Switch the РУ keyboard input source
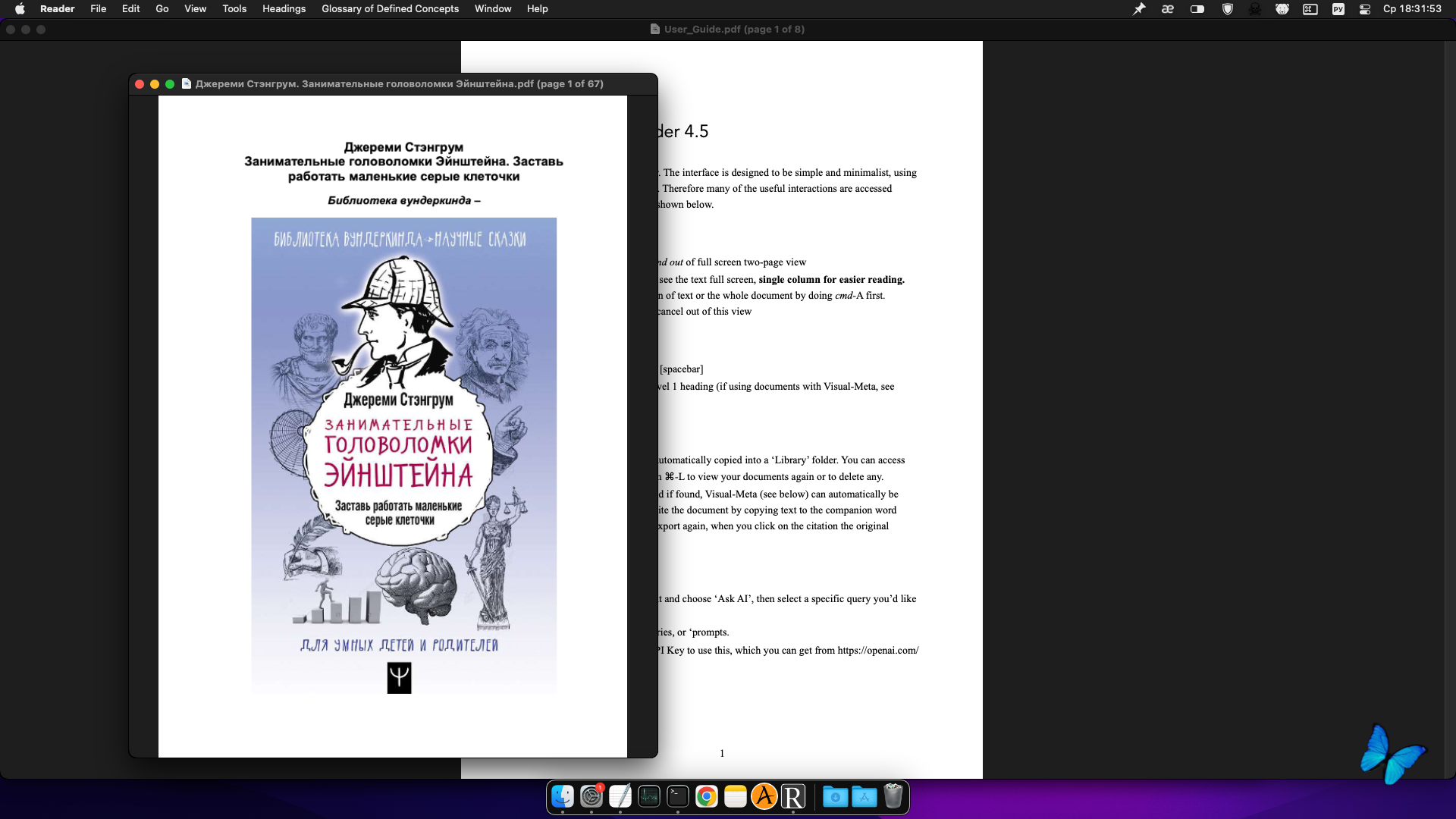This screenshot has width=1456, height=819. (1338, 9)
